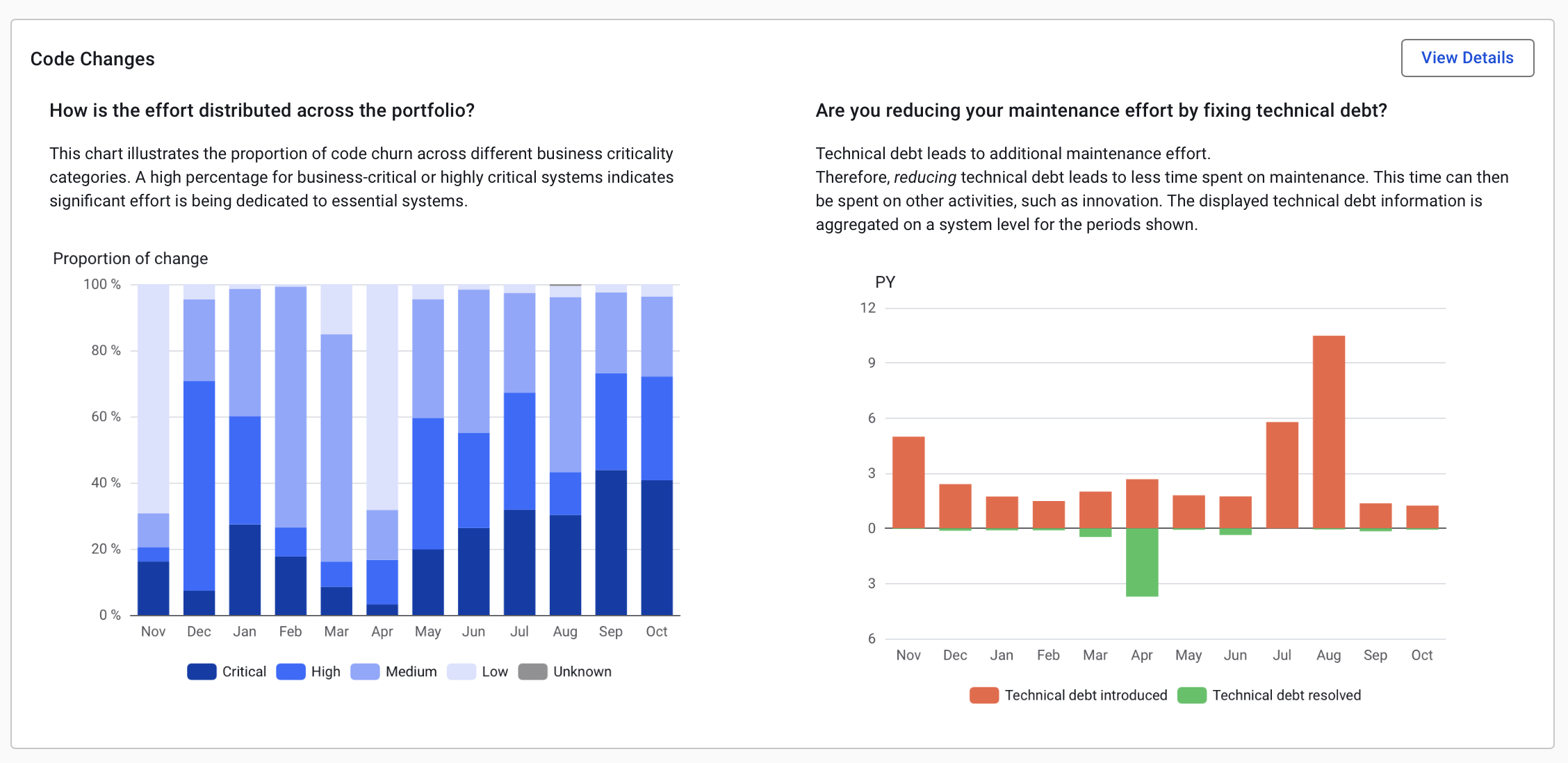This screenshot has height=763, width=1568.
Task: Click the September Critical segment bar
Action: pos(611,543)
